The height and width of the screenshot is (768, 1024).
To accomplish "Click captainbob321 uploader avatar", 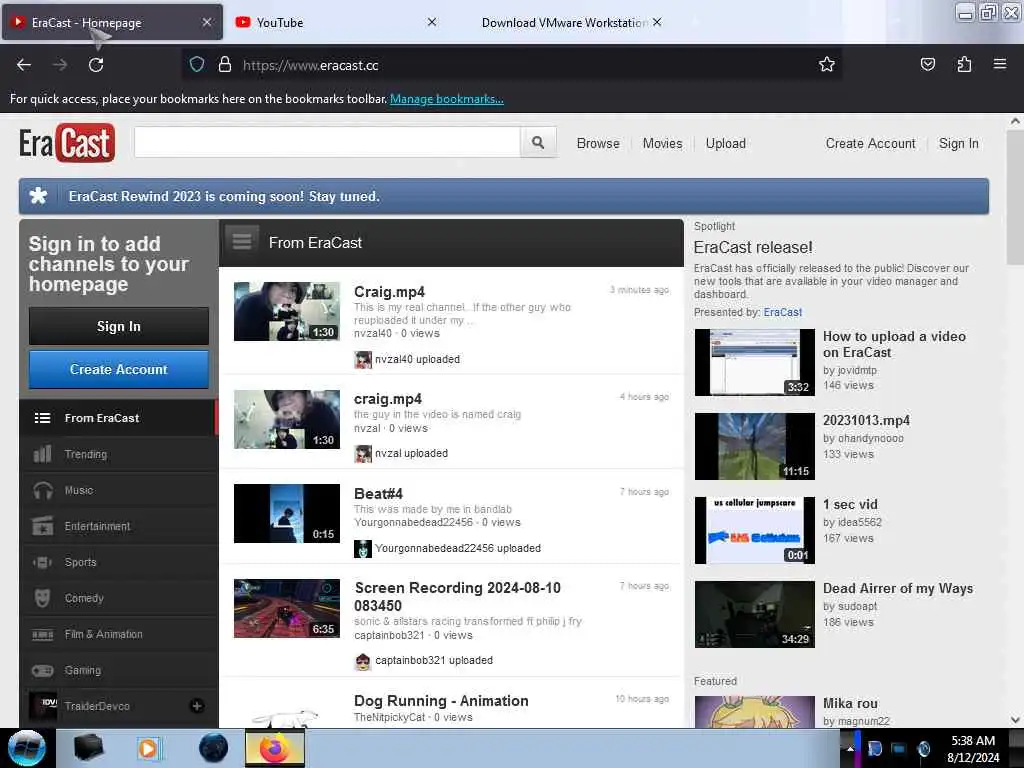I will (x=362, y=661).
